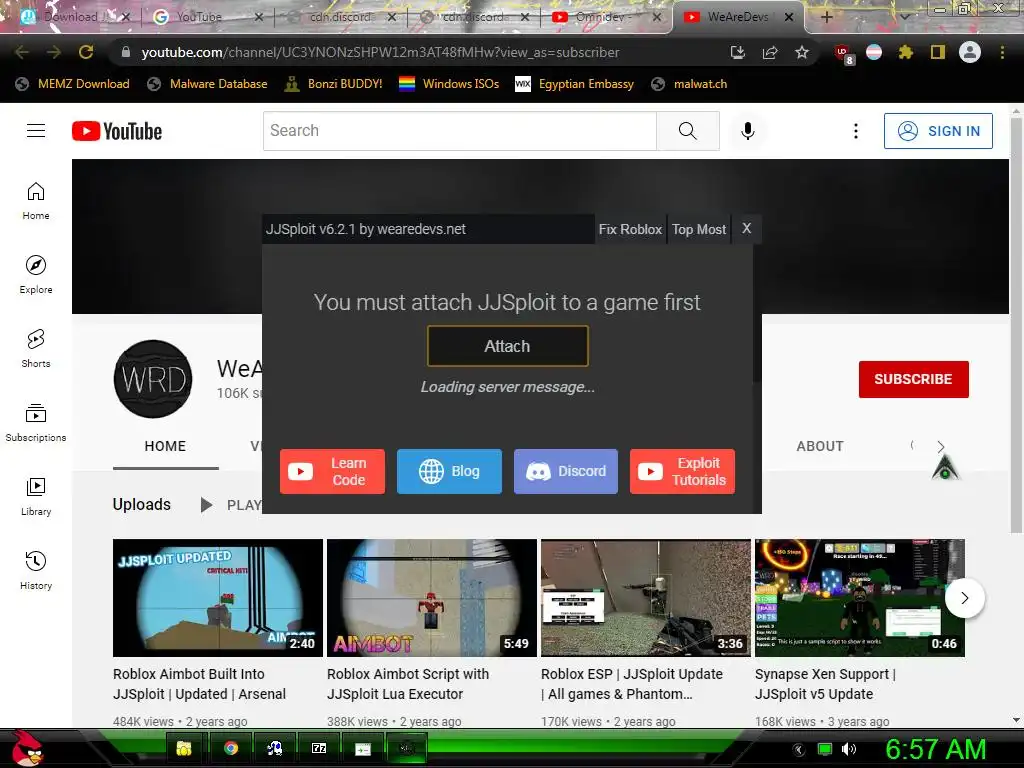This screenshot has height=768, width=1024.
Task: Click the Angry Birds start button
Action: pyautogui.click(x=27, y=748)
